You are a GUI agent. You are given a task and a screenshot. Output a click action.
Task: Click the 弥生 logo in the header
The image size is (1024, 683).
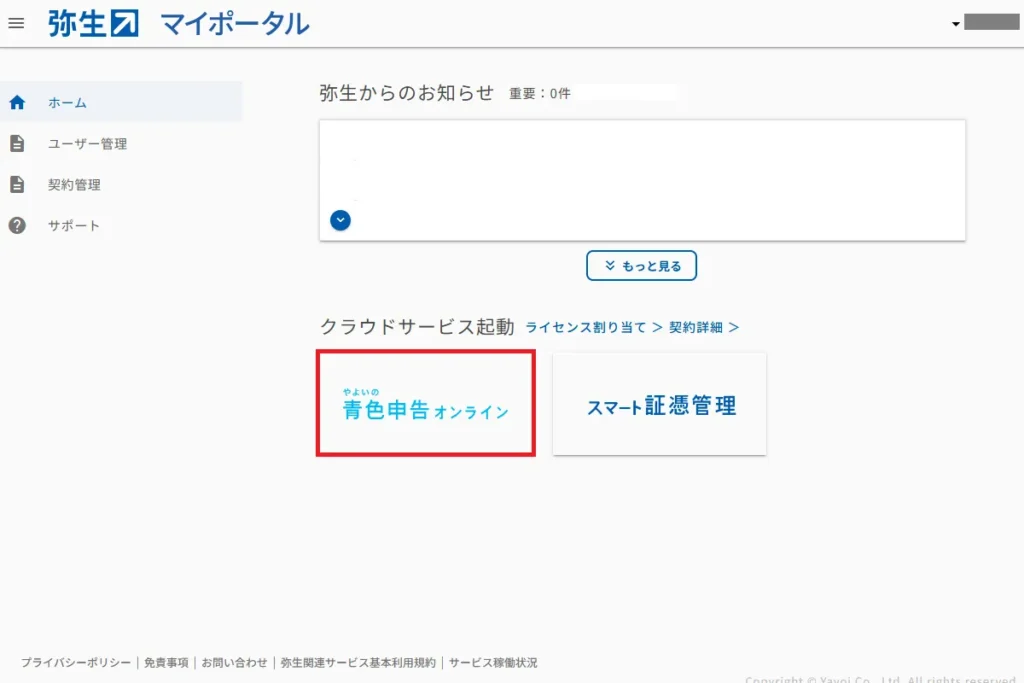point(93,24)
